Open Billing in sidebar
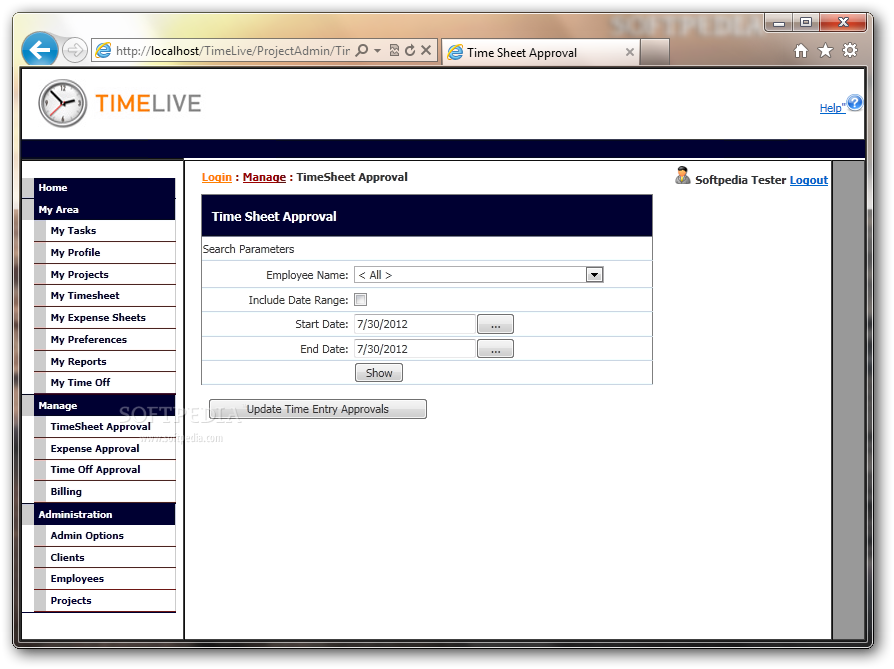Image resolution: width=894 pixels, height=669 pixels. [x=104, y=492]
